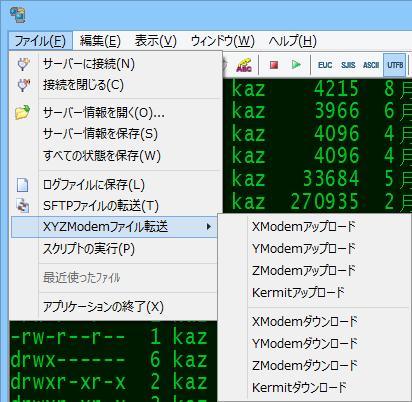Click the transfer icon beside SFTPファイルの転送

(23, 206)
